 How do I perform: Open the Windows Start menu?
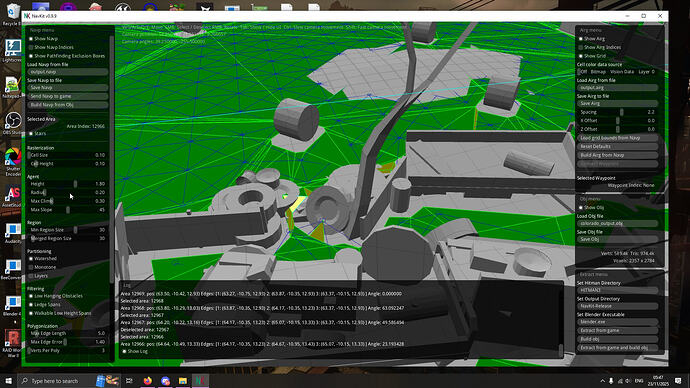(x=8, y=381)
